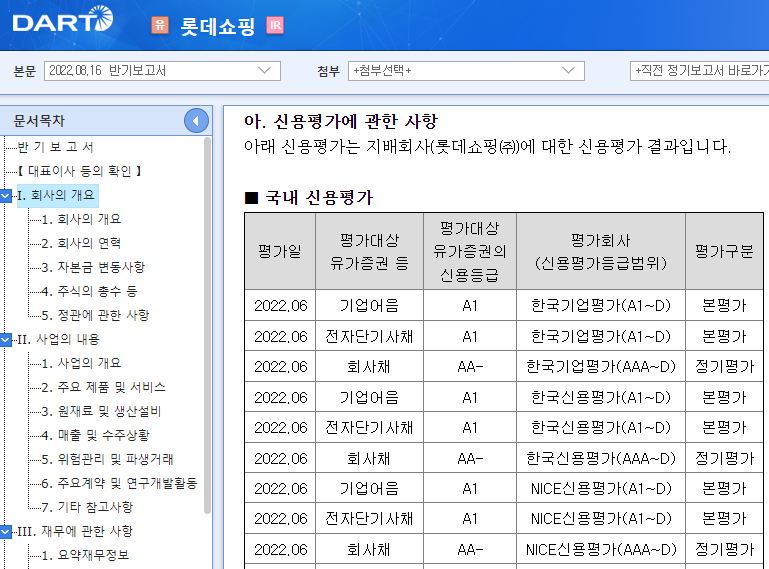Open 7. 기타 참고사항 subsection
The height and width of the screenshot is (569, 769).
click(87, 507)
